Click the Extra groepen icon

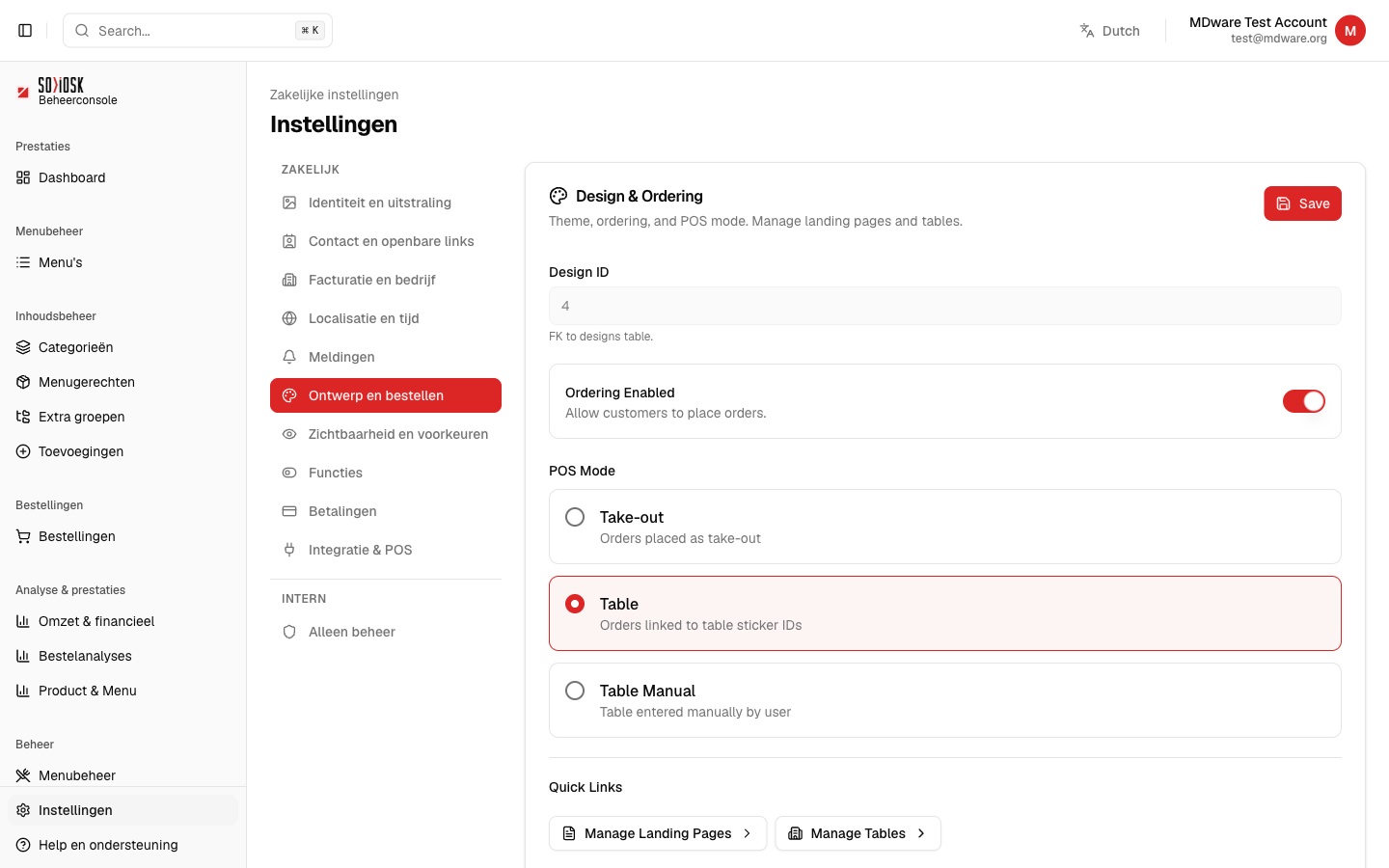tap(23, 417)
